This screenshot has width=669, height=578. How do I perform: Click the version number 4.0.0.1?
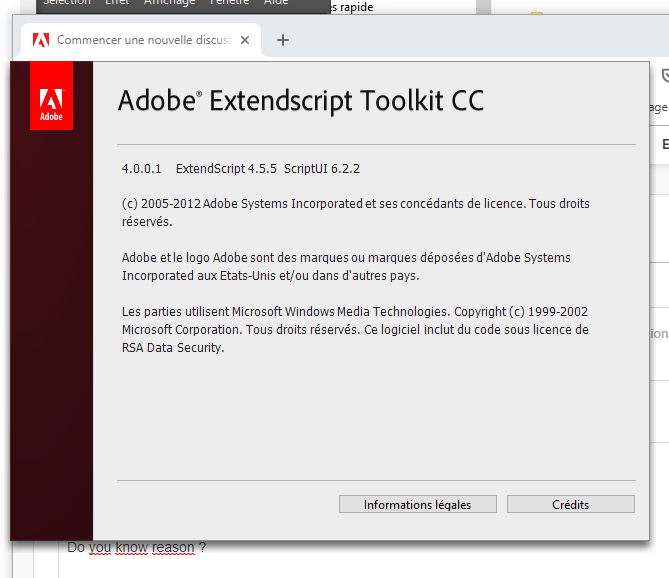coord(142,169)
